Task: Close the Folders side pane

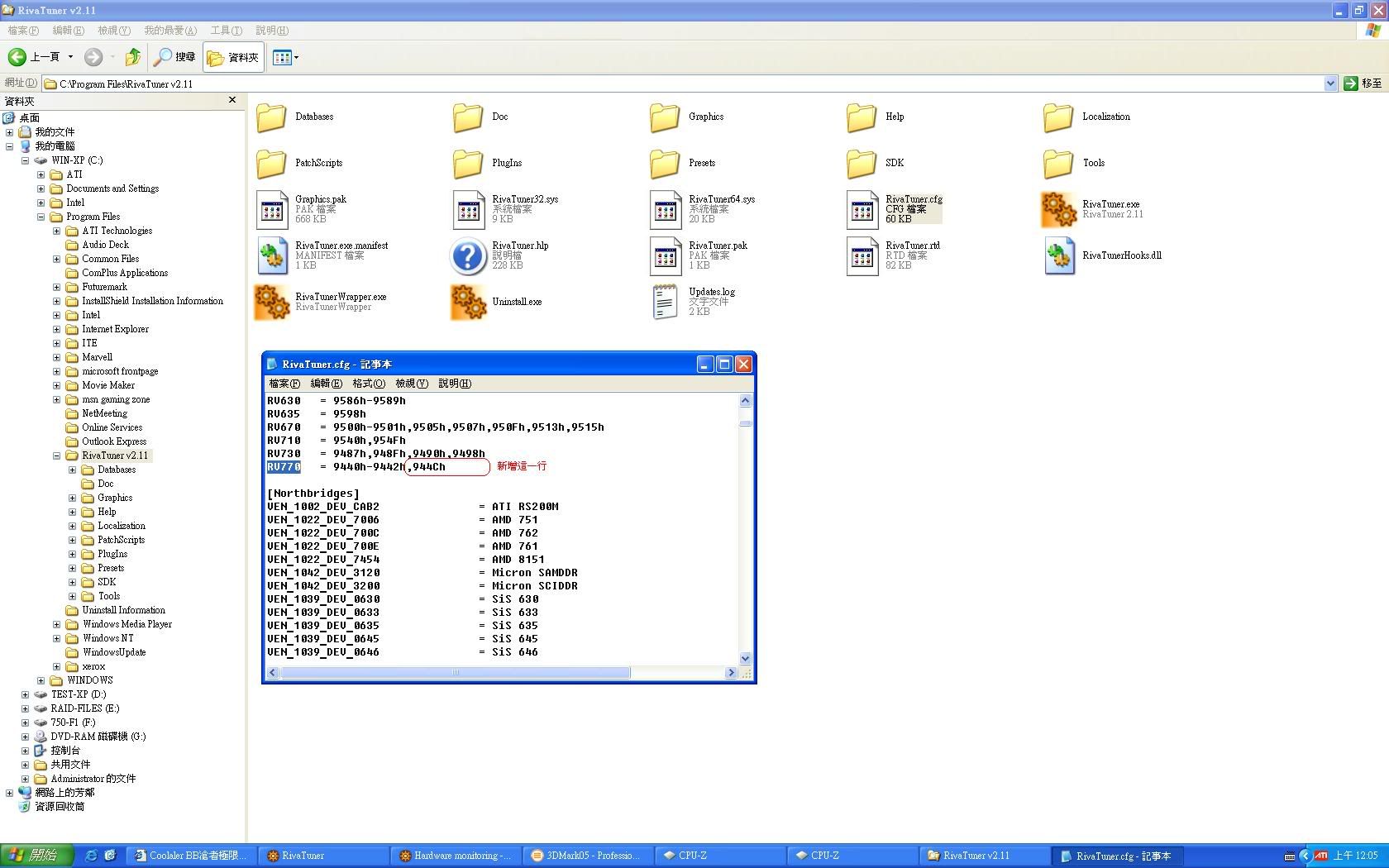Action: pos(232,100)
